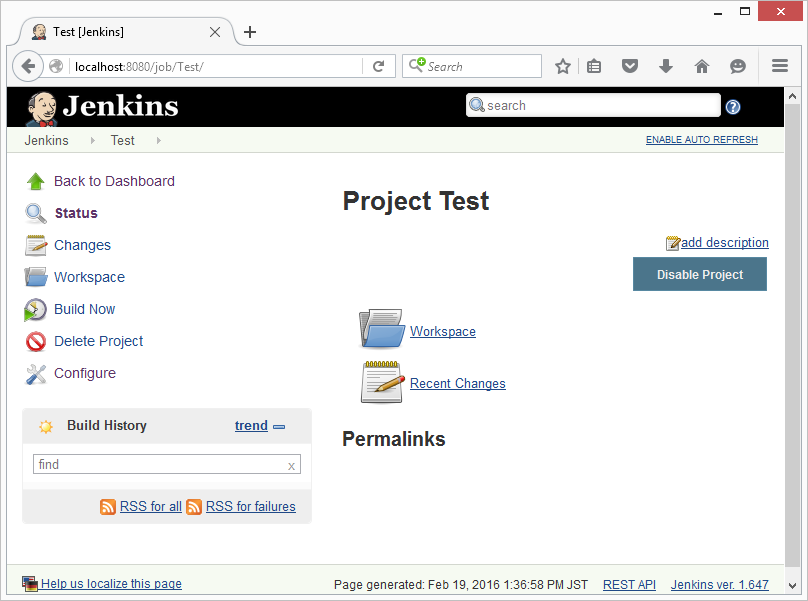Click the localization flag icon
The height and width of the screenshot is (601, 808).
(x=30, y=583)
